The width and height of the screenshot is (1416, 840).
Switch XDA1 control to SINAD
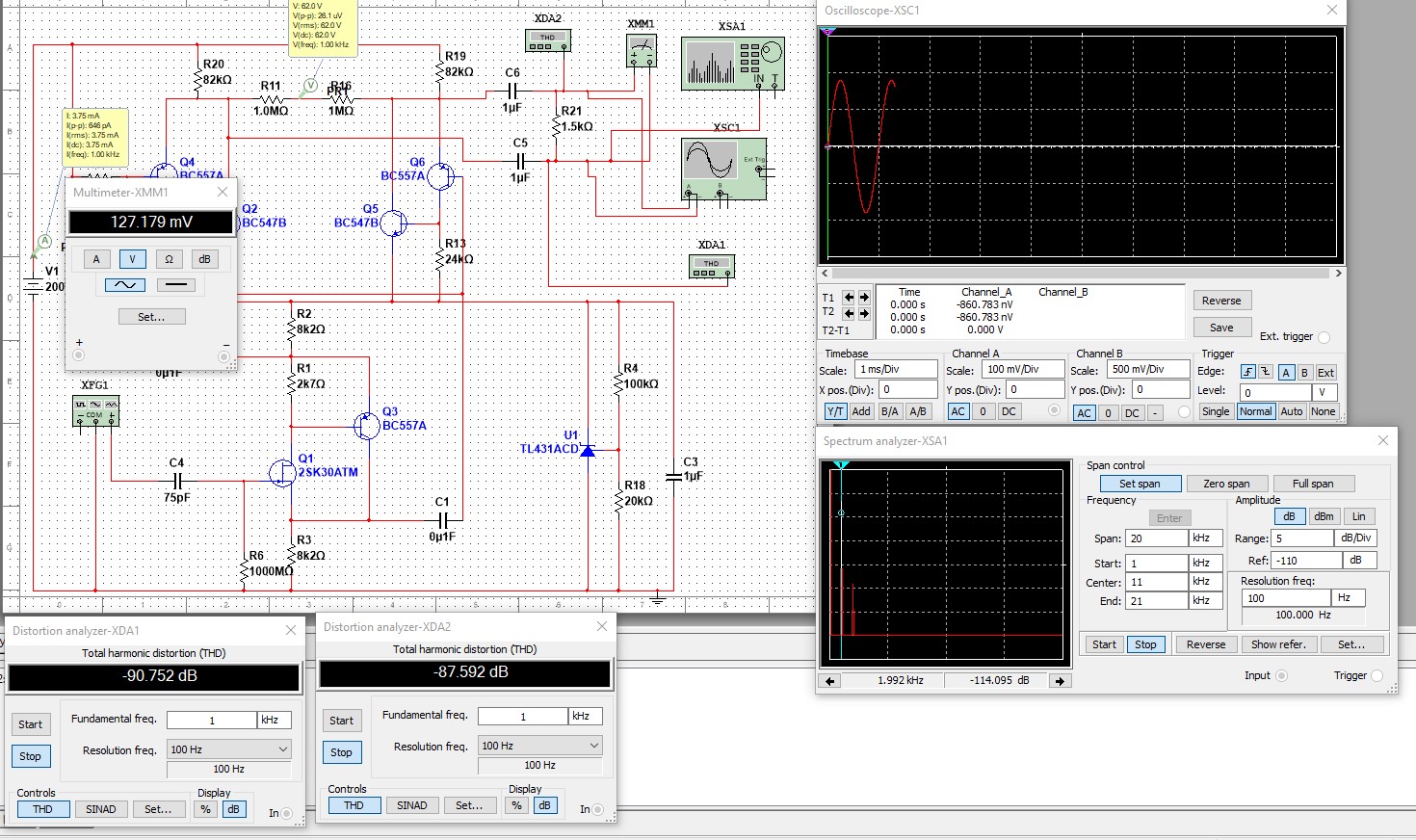click(x=101, y=809)
